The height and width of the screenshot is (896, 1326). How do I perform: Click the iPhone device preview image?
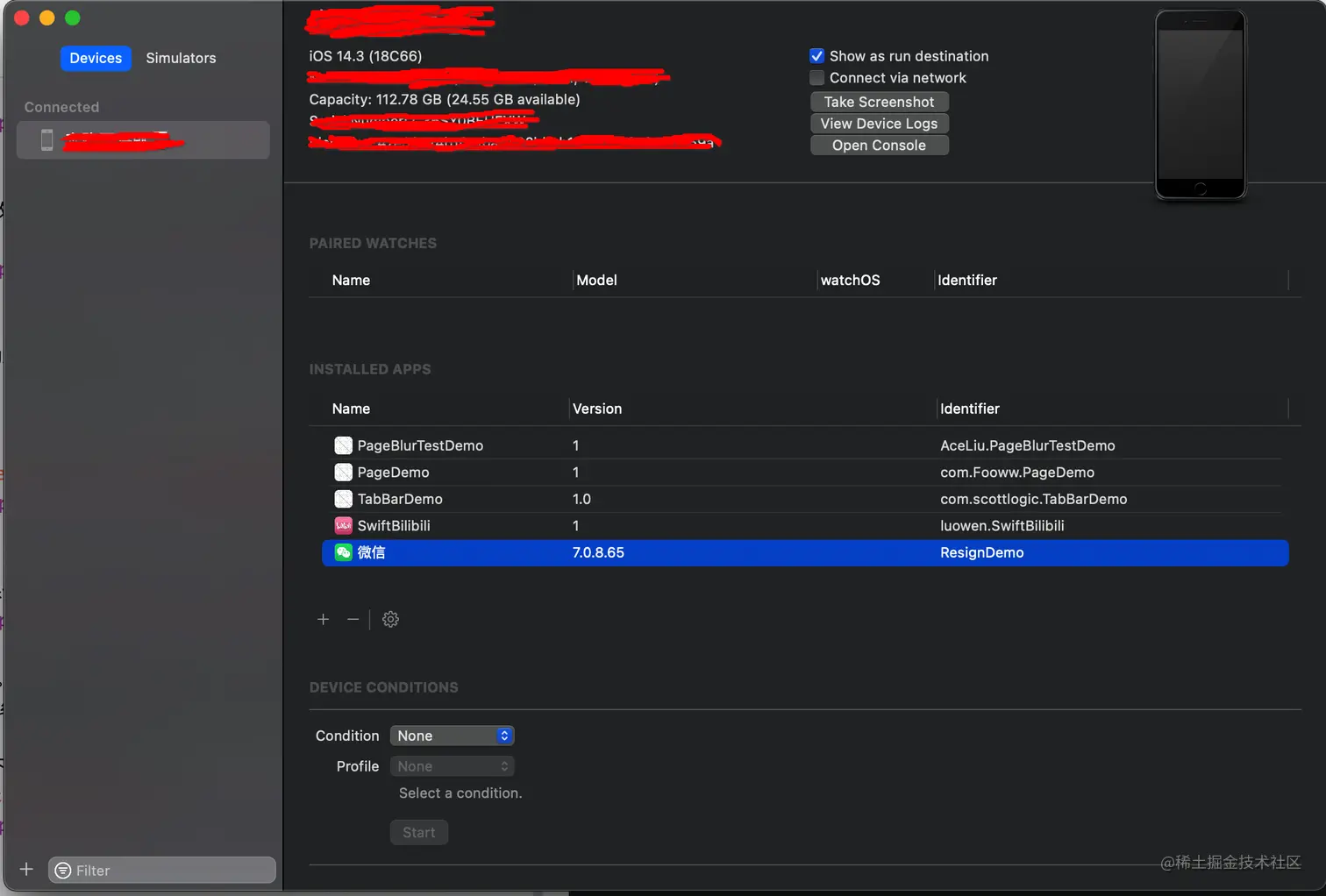coord(1201,105)
